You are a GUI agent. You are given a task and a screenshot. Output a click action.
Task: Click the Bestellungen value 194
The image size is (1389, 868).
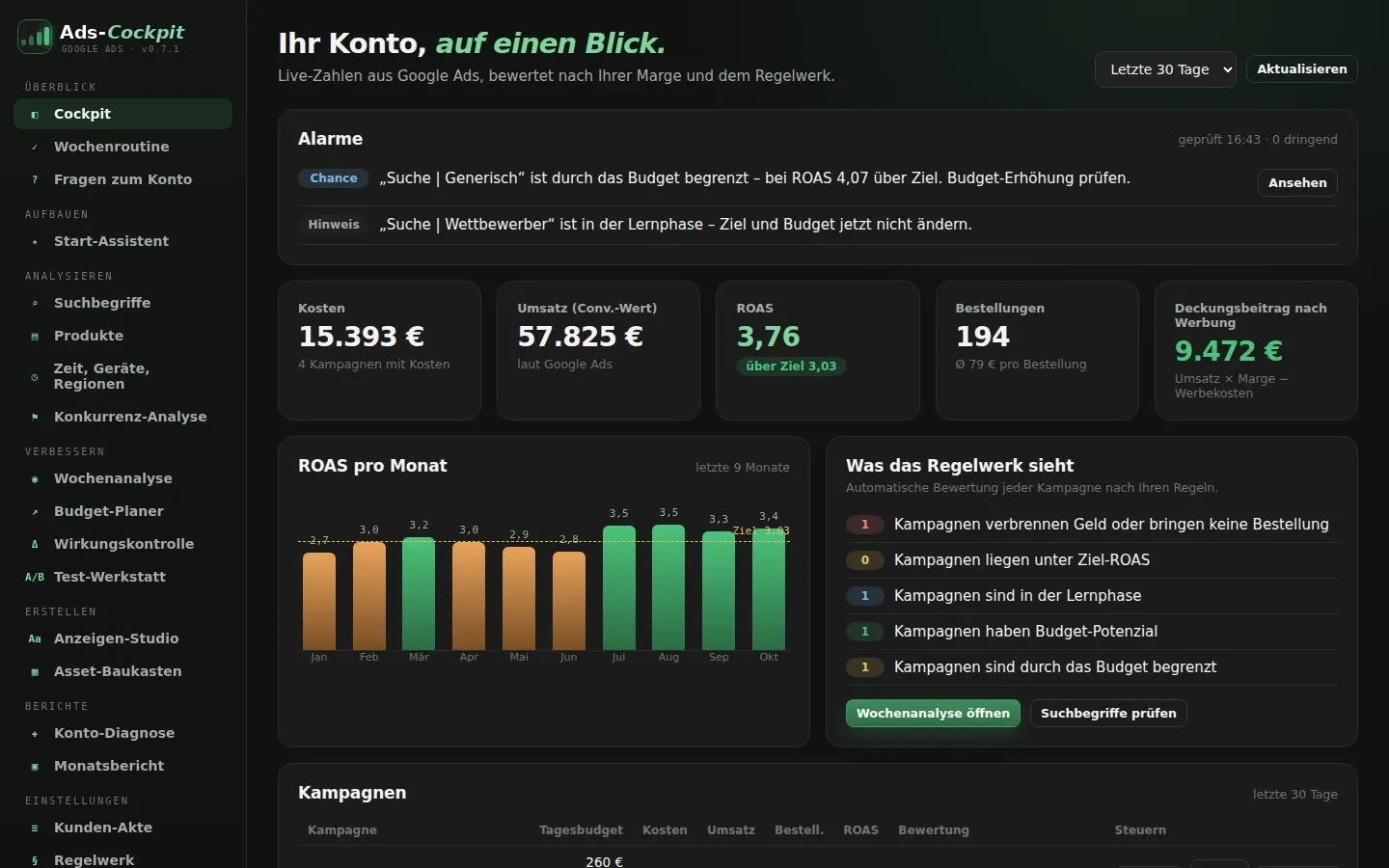click(x=983, y=337)
